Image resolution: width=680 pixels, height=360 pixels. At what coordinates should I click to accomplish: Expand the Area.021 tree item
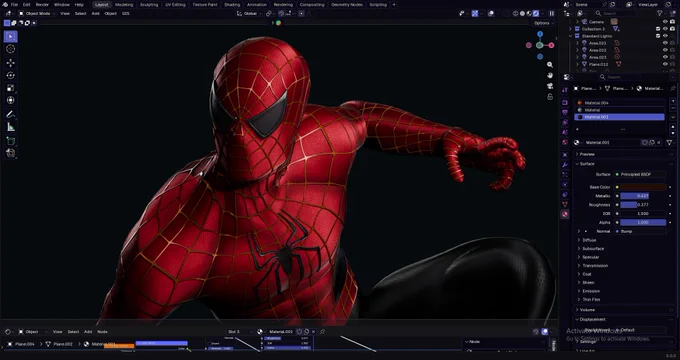[577, 43]
